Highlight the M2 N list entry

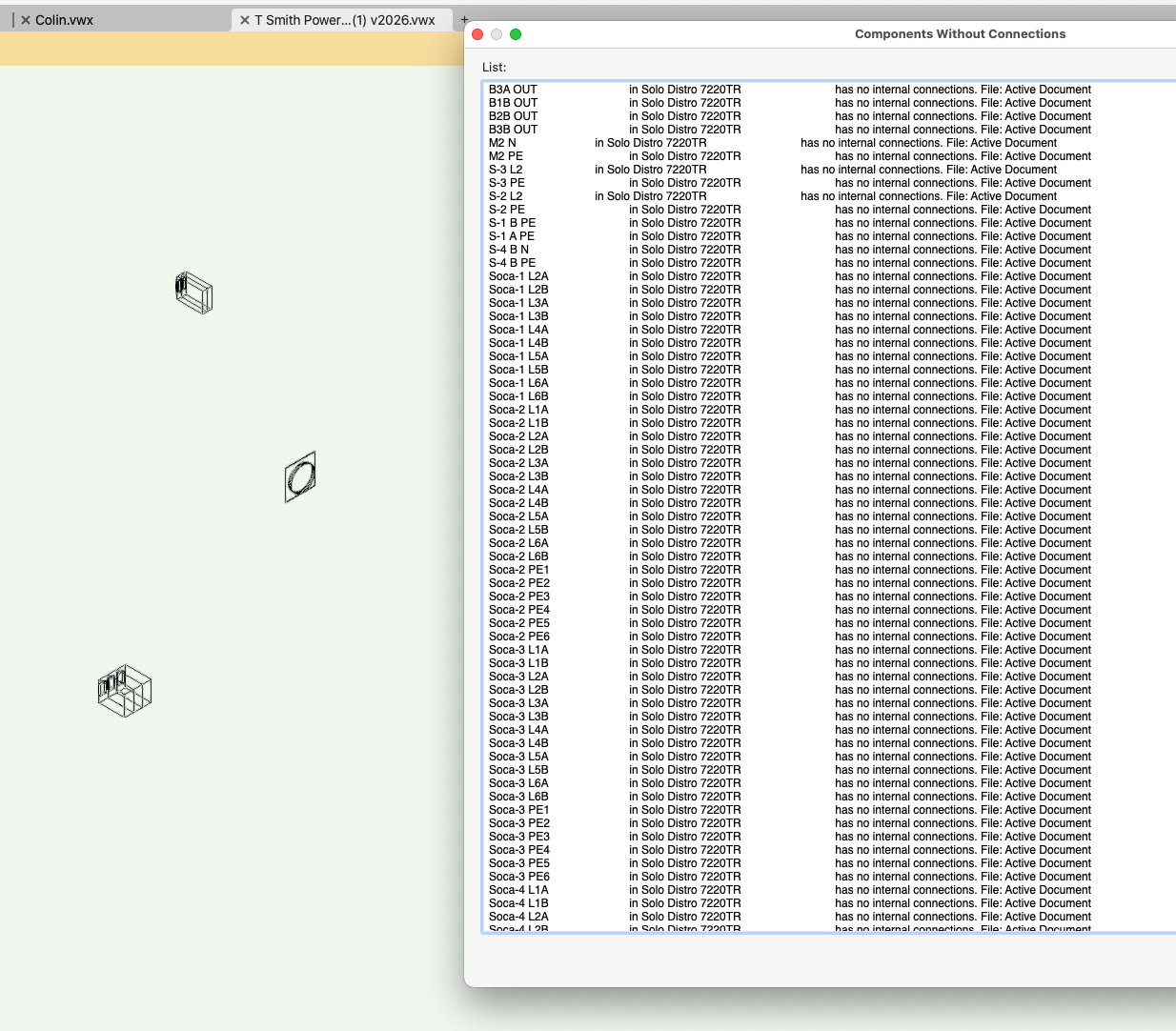502,143
